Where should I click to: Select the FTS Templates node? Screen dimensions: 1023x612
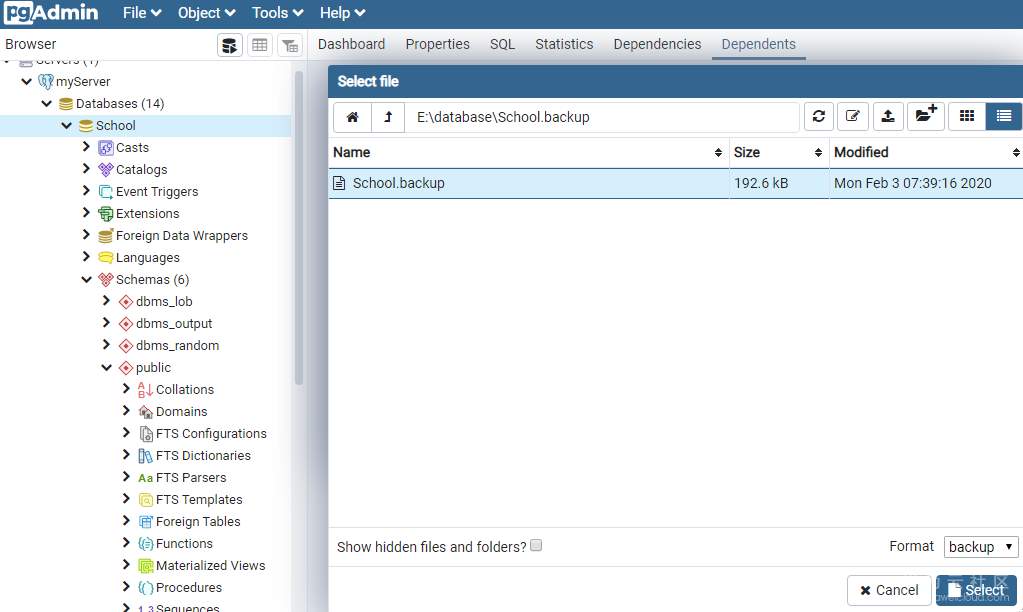click(x=199, y=499)
